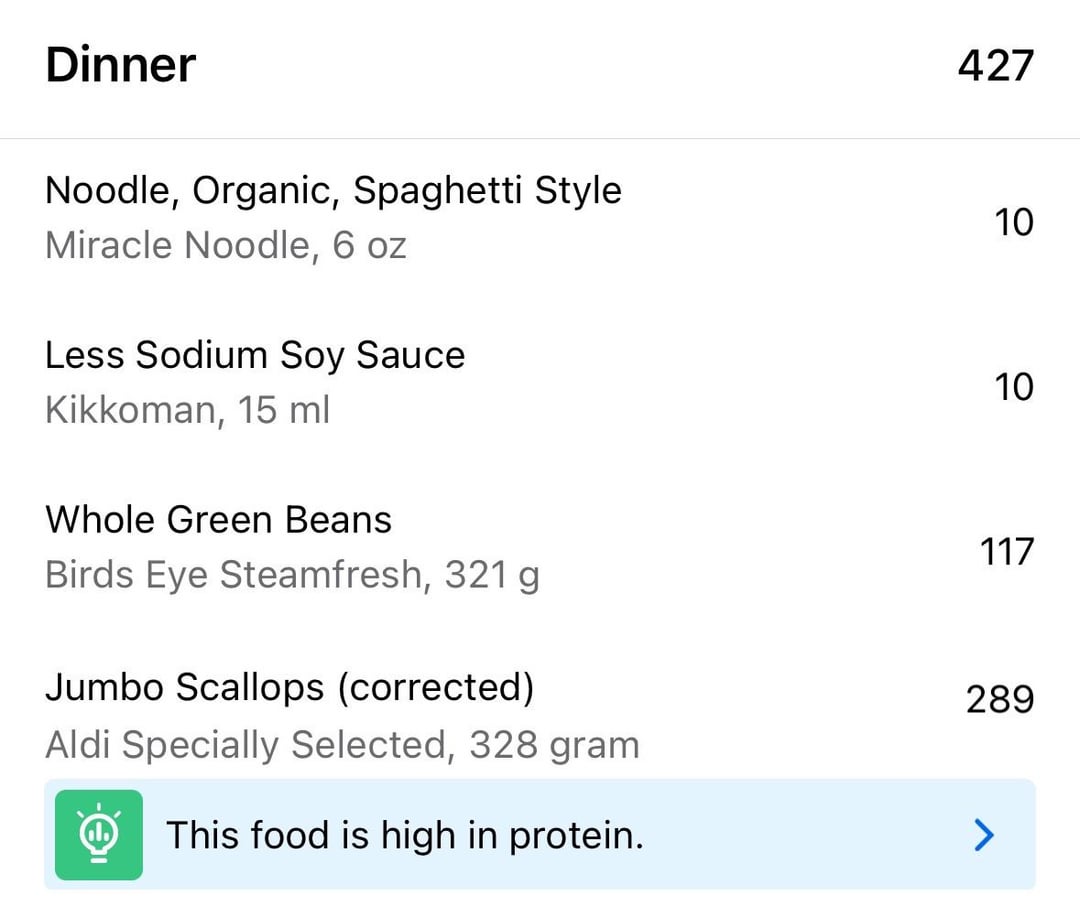Tap the green lightbulb insight icon
The image size is (1080, 917).
click(x=99, y=834)
